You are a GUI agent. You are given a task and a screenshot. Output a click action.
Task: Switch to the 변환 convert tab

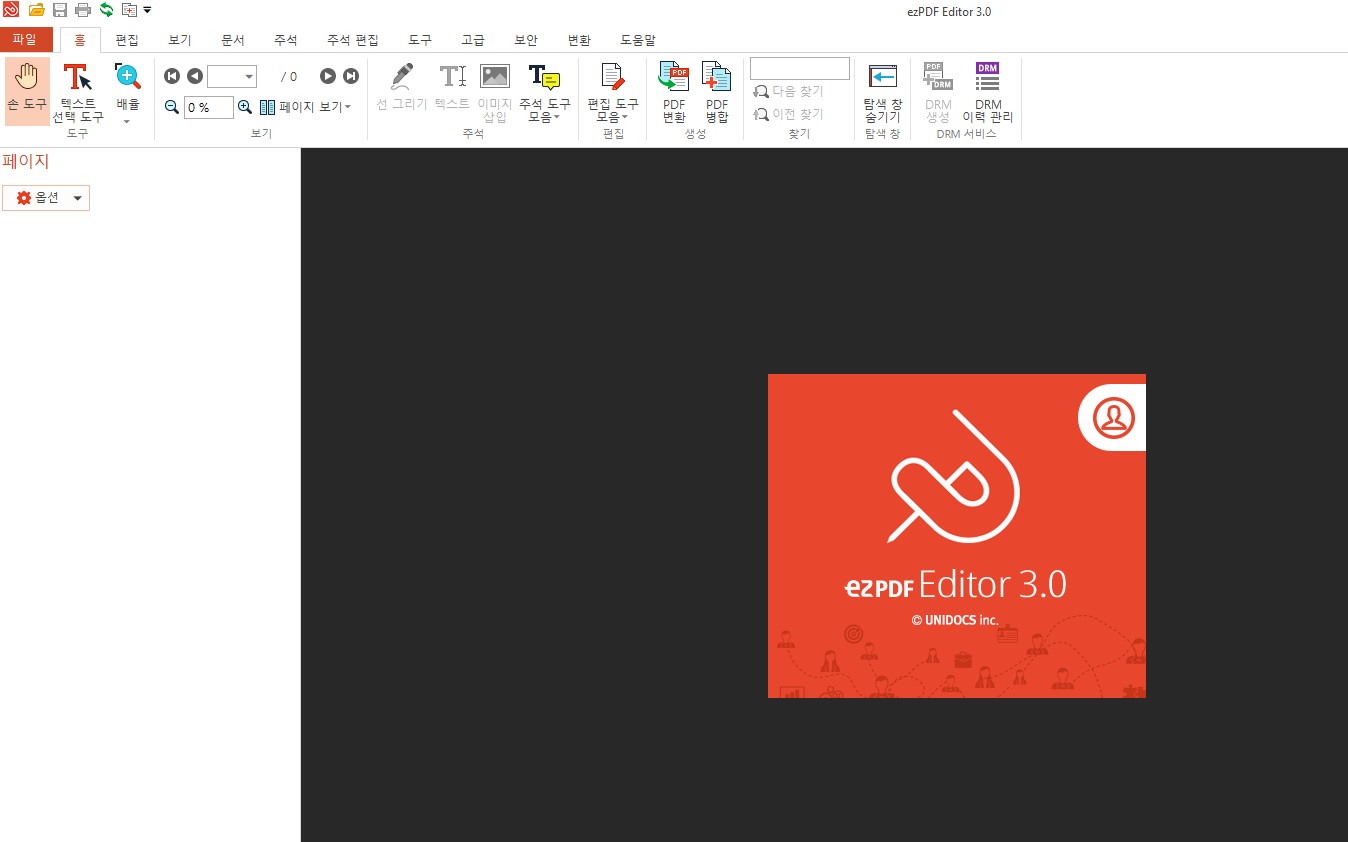pos(579,40)
